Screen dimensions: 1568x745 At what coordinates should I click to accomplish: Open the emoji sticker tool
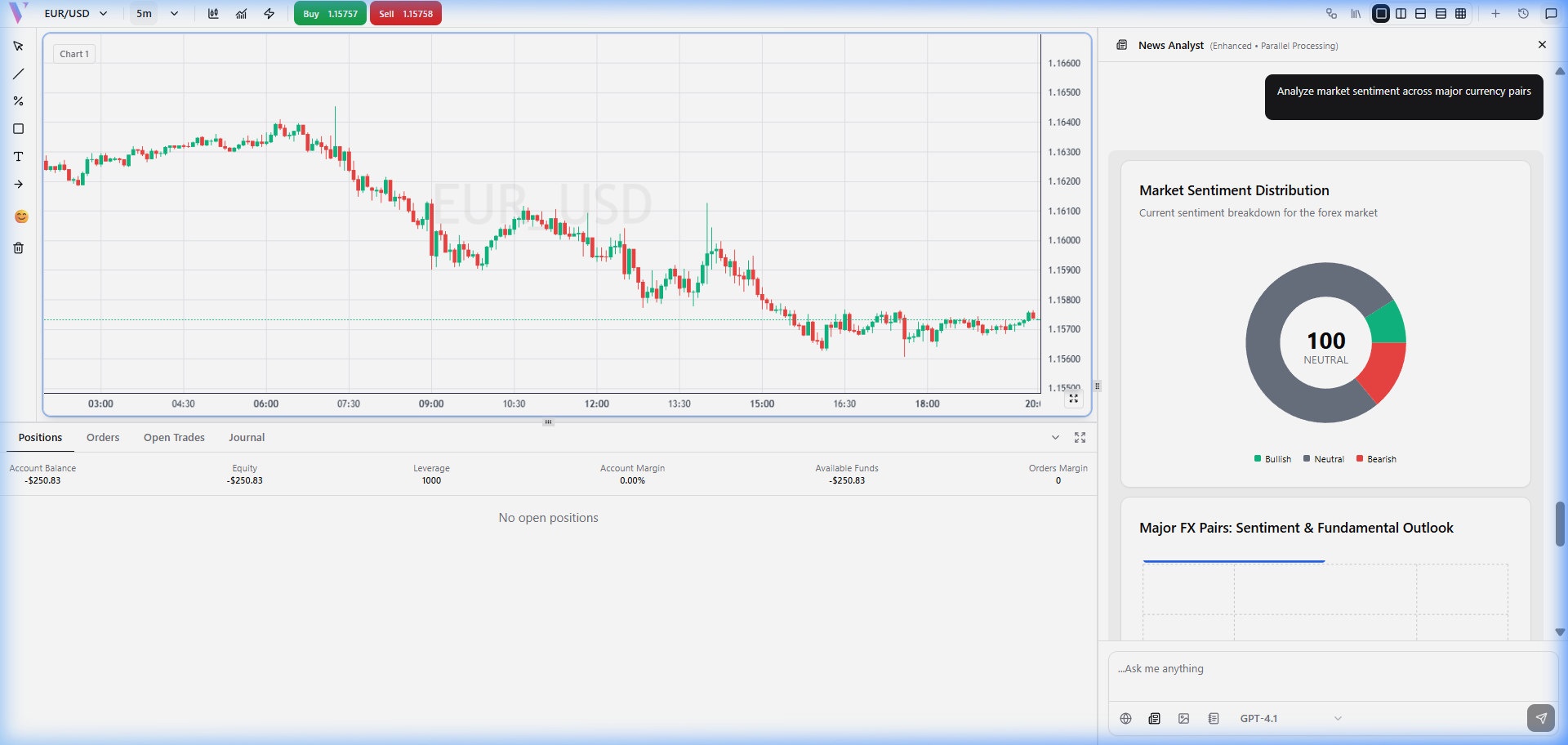21,216
